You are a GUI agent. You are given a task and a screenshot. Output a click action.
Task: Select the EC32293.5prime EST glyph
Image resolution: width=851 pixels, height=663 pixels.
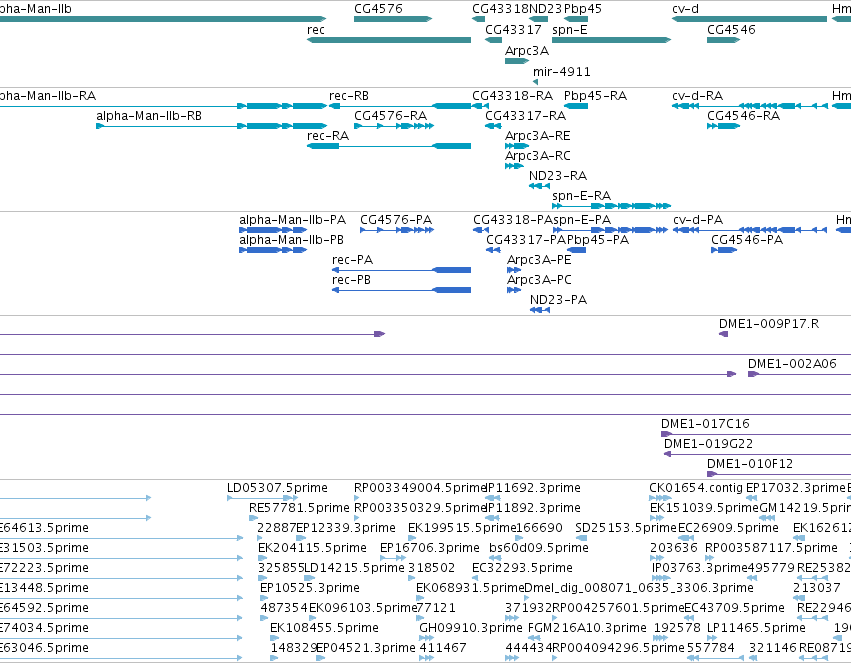[475, 578]
